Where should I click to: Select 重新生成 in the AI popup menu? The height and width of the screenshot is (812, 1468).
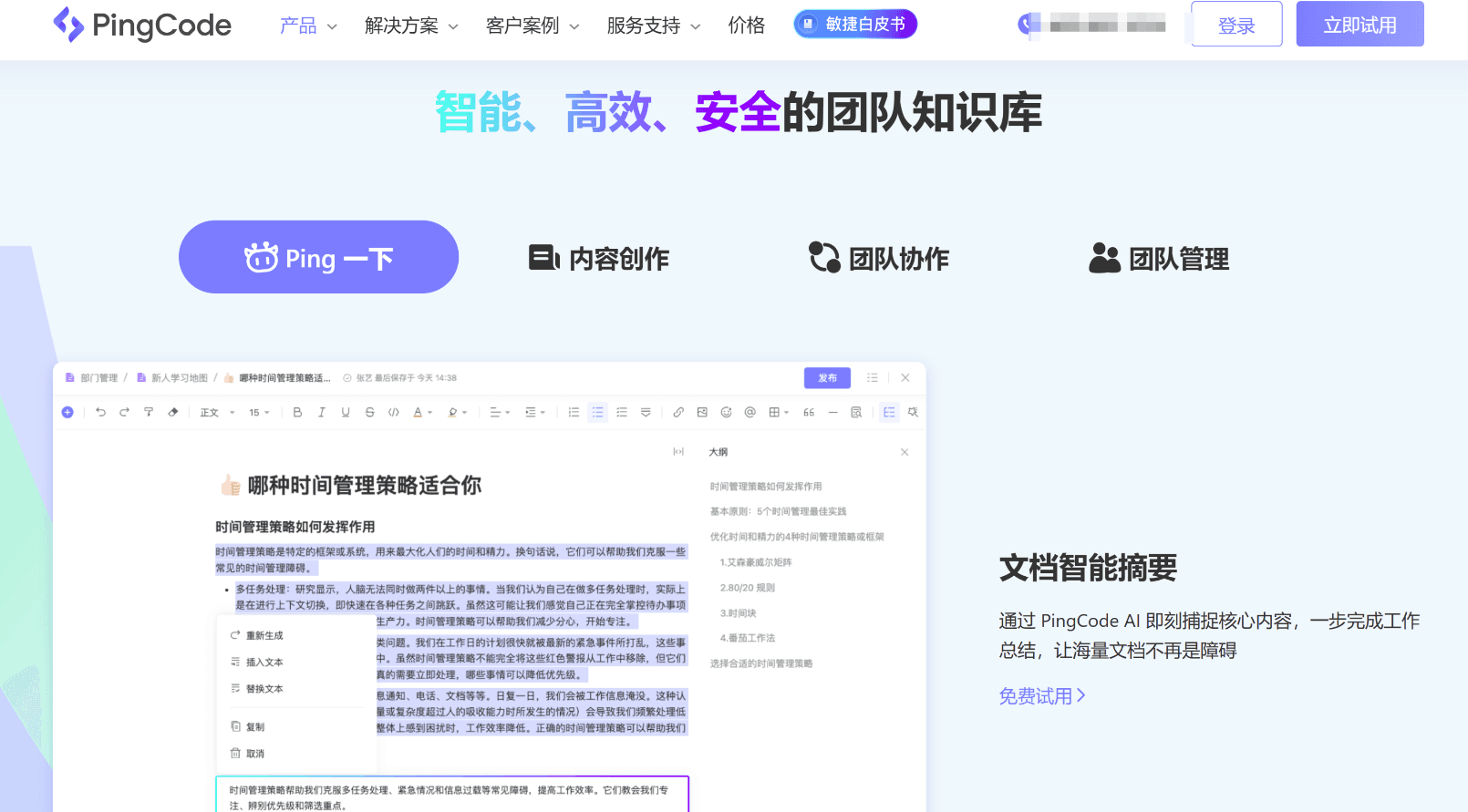pos(256,635)
